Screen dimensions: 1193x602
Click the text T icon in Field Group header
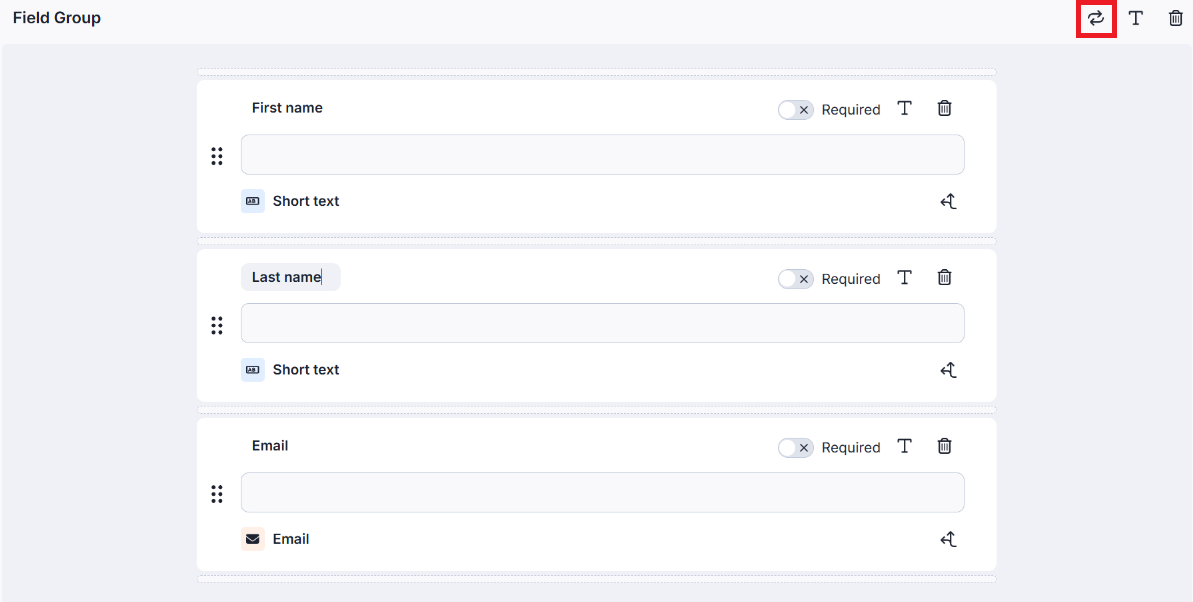click(1136, 18)
